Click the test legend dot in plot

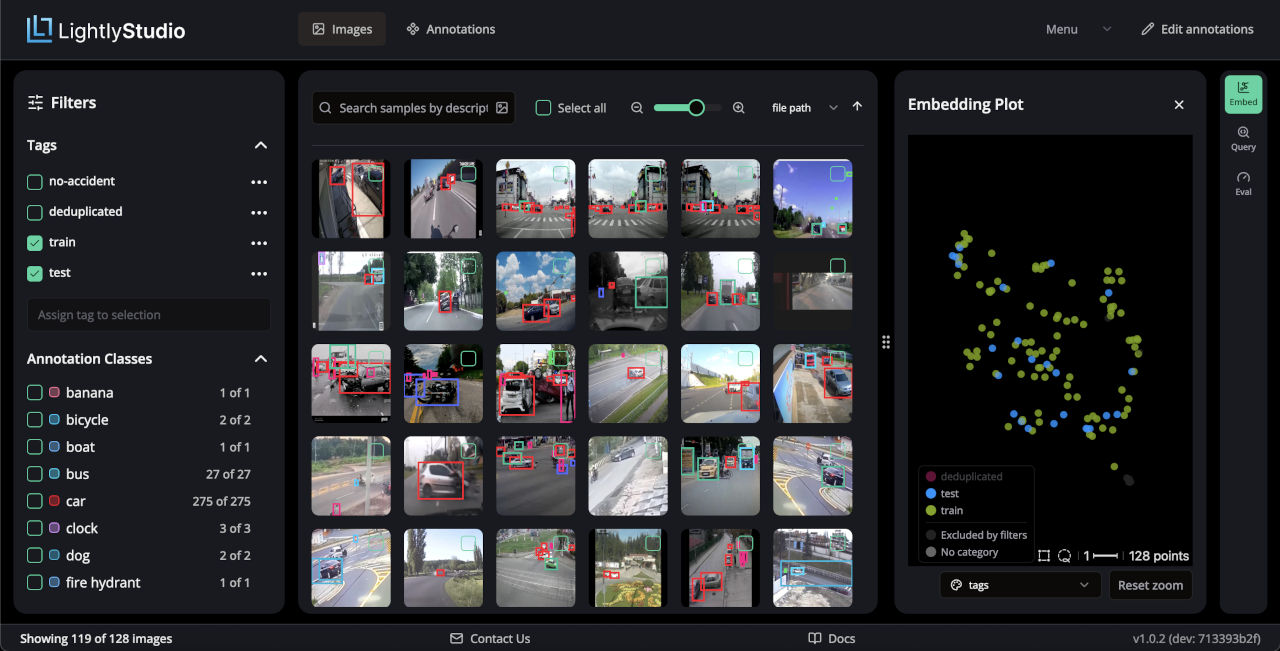pos(931,494)
